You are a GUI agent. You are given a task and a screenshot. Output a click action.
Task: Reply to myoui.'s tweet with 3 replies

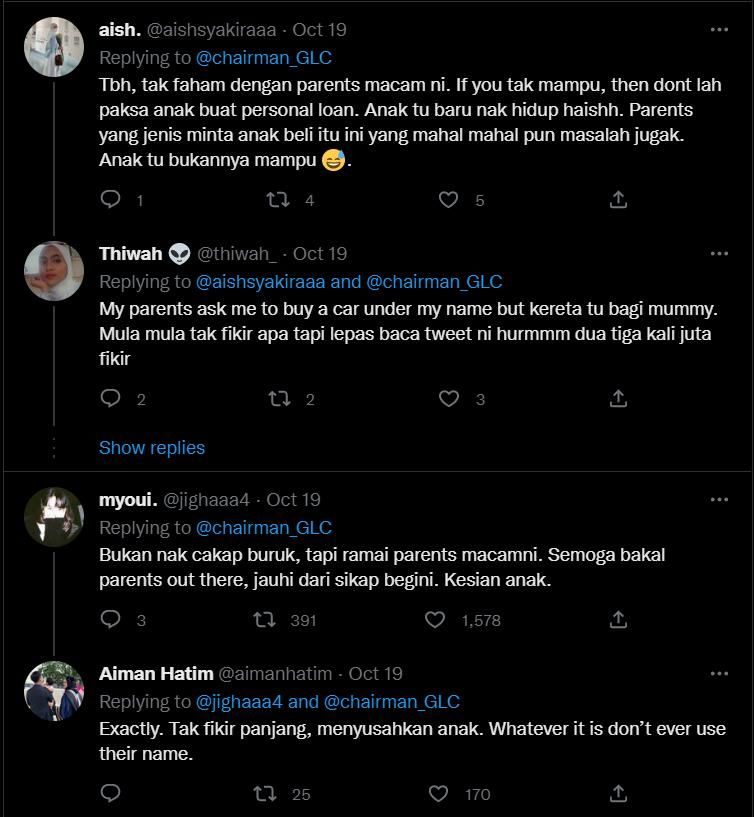coord(110,620)
